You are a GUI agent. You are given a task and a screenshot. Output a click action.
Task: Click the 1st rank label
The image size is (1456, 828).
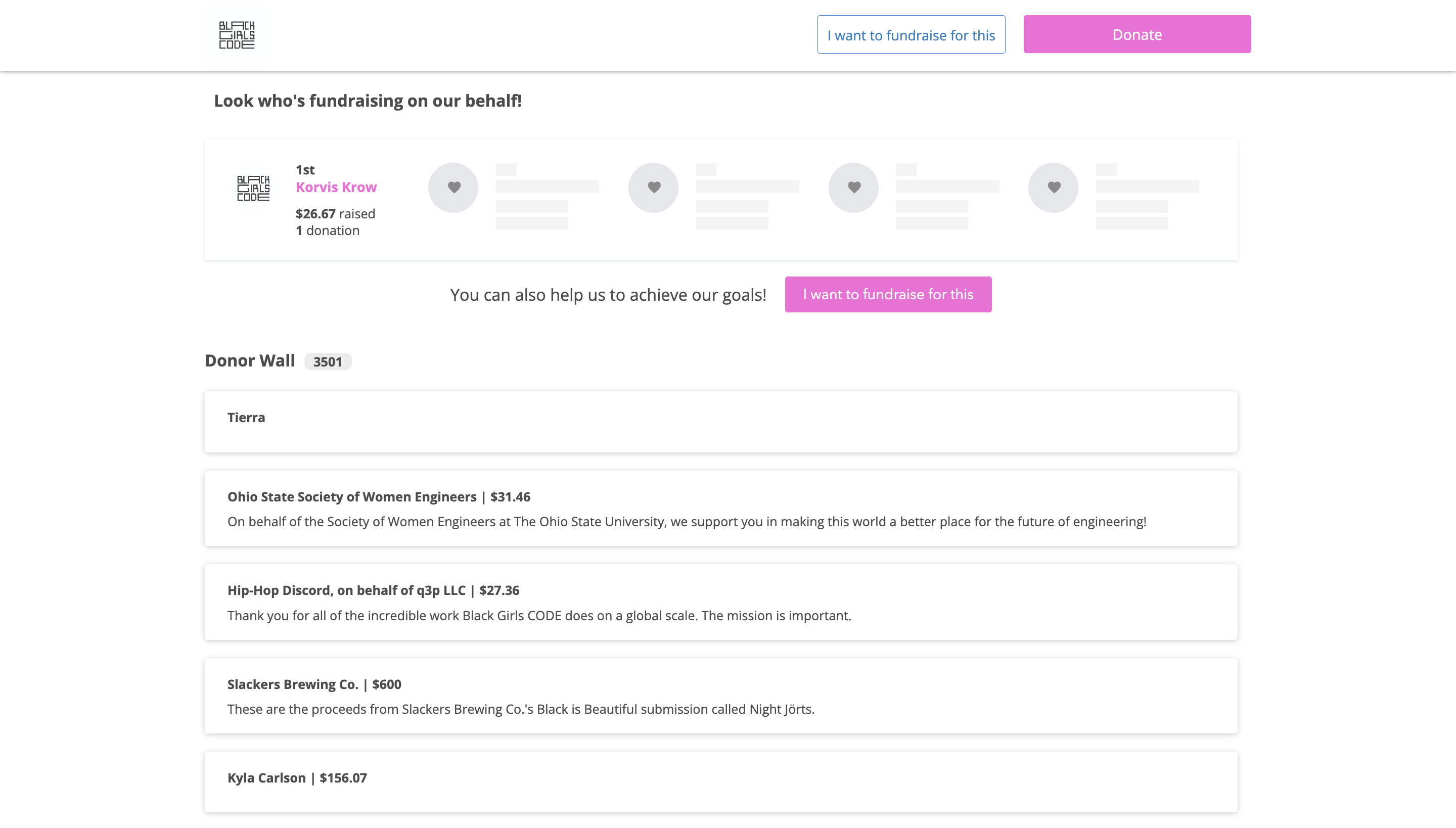(305, 169)
